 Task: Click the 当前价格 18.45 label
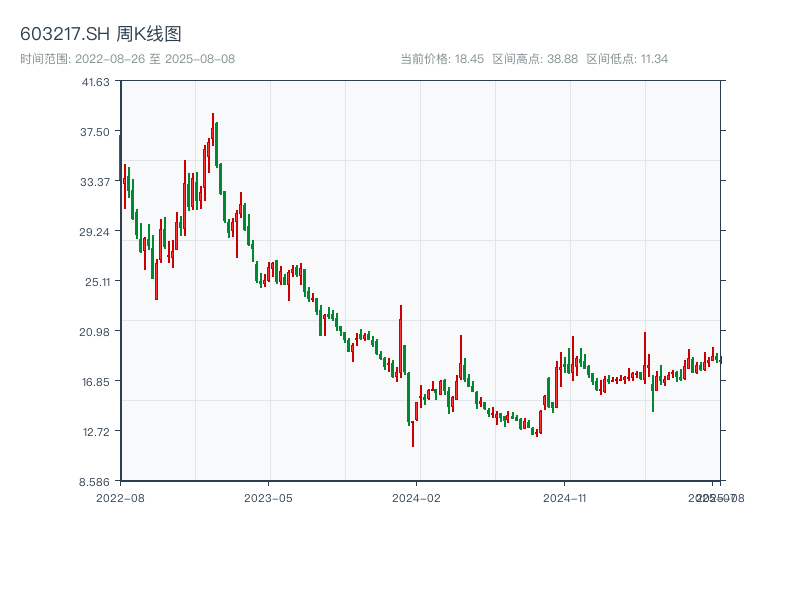click(442, 59)
